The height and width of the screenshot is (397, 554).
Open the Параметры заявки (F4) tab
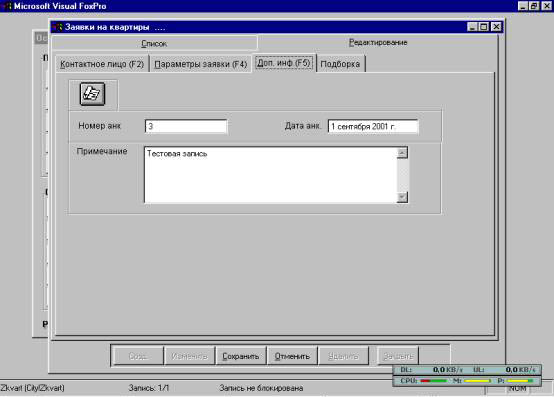click(x=200, y=64)
